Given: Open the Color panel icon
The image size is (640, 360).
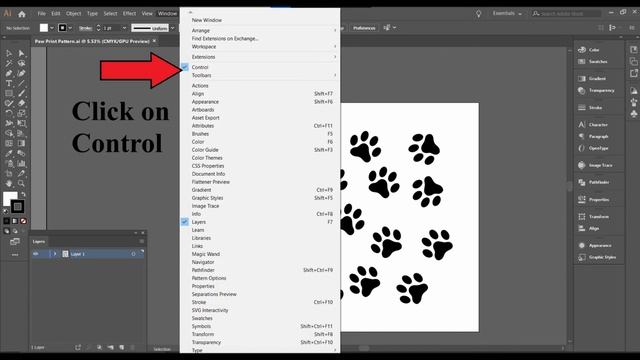Looking at the screenshot, I should [582, 49].
